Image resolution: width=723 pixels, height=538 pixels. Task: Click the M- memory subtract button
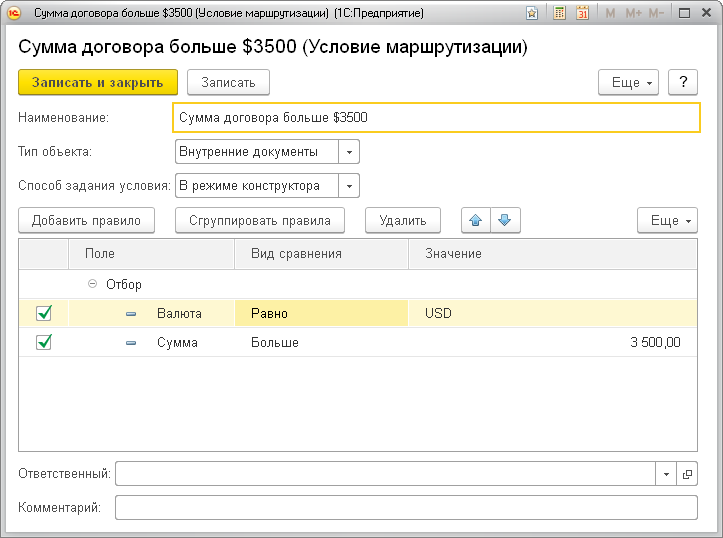click(x=655, y=13)
